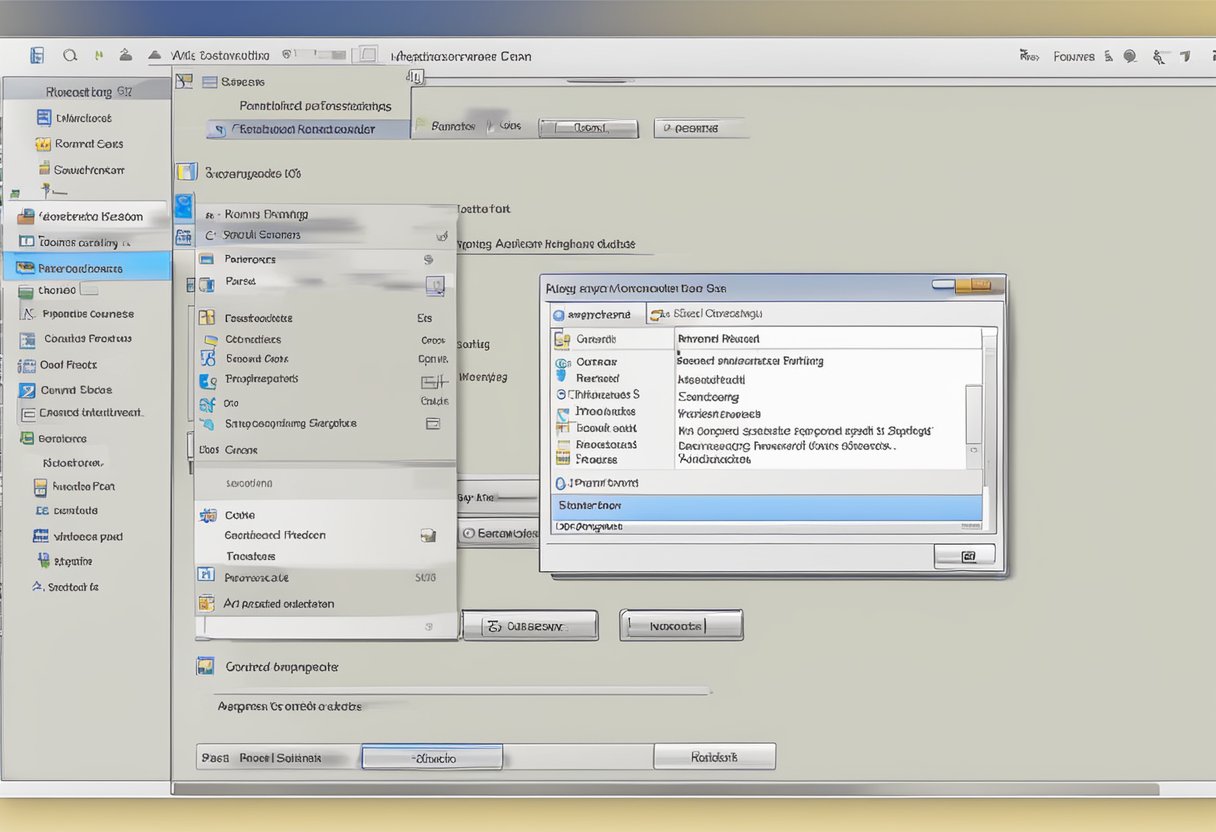Switch to the 'awgrcherne' tab in dialog
The width and height of the screenshot is (1216, 832).
pos(592,314)
